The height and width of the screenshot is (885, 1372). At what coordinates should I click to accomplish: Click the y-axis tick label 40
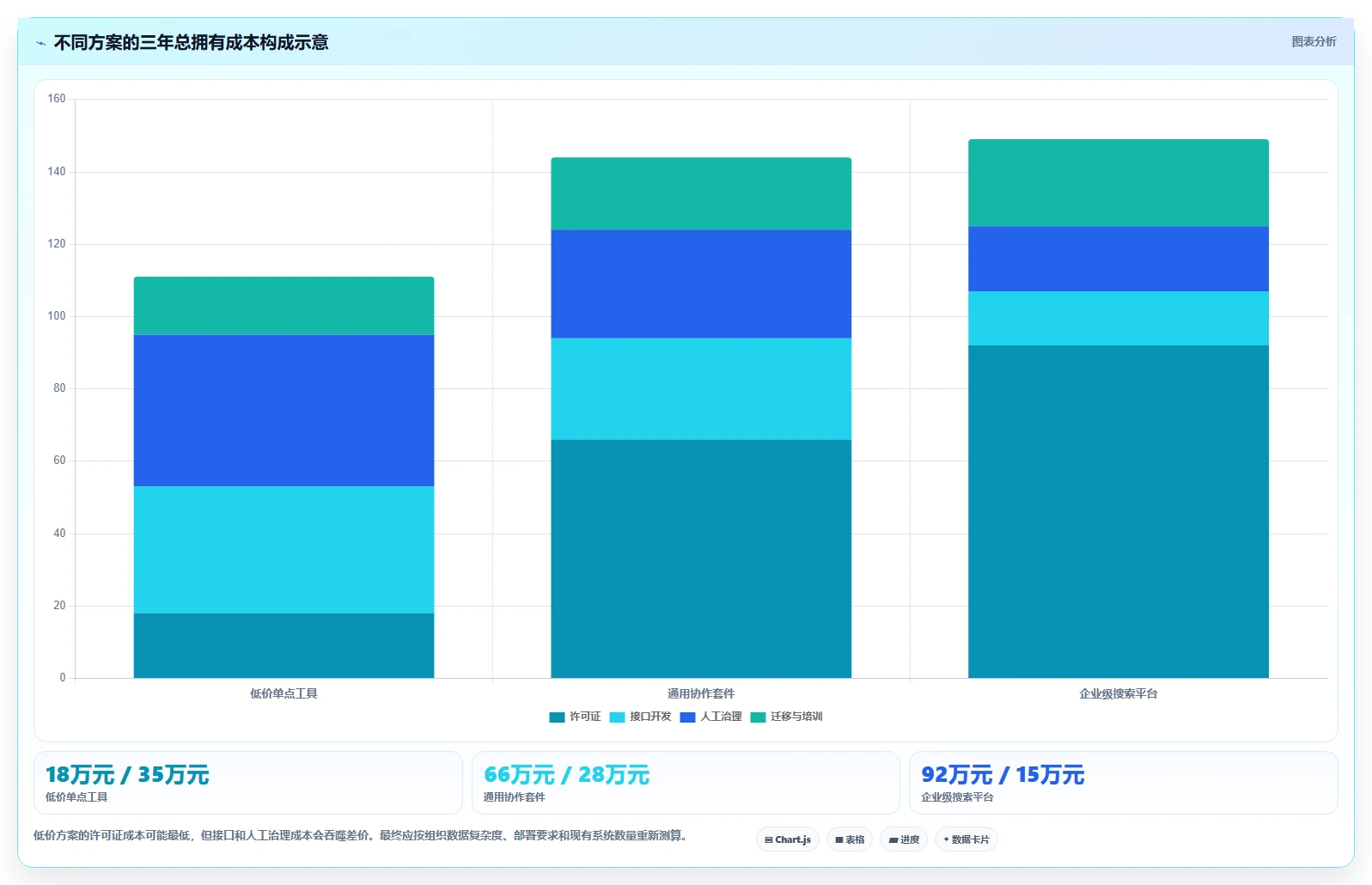(x=59, y=534)
